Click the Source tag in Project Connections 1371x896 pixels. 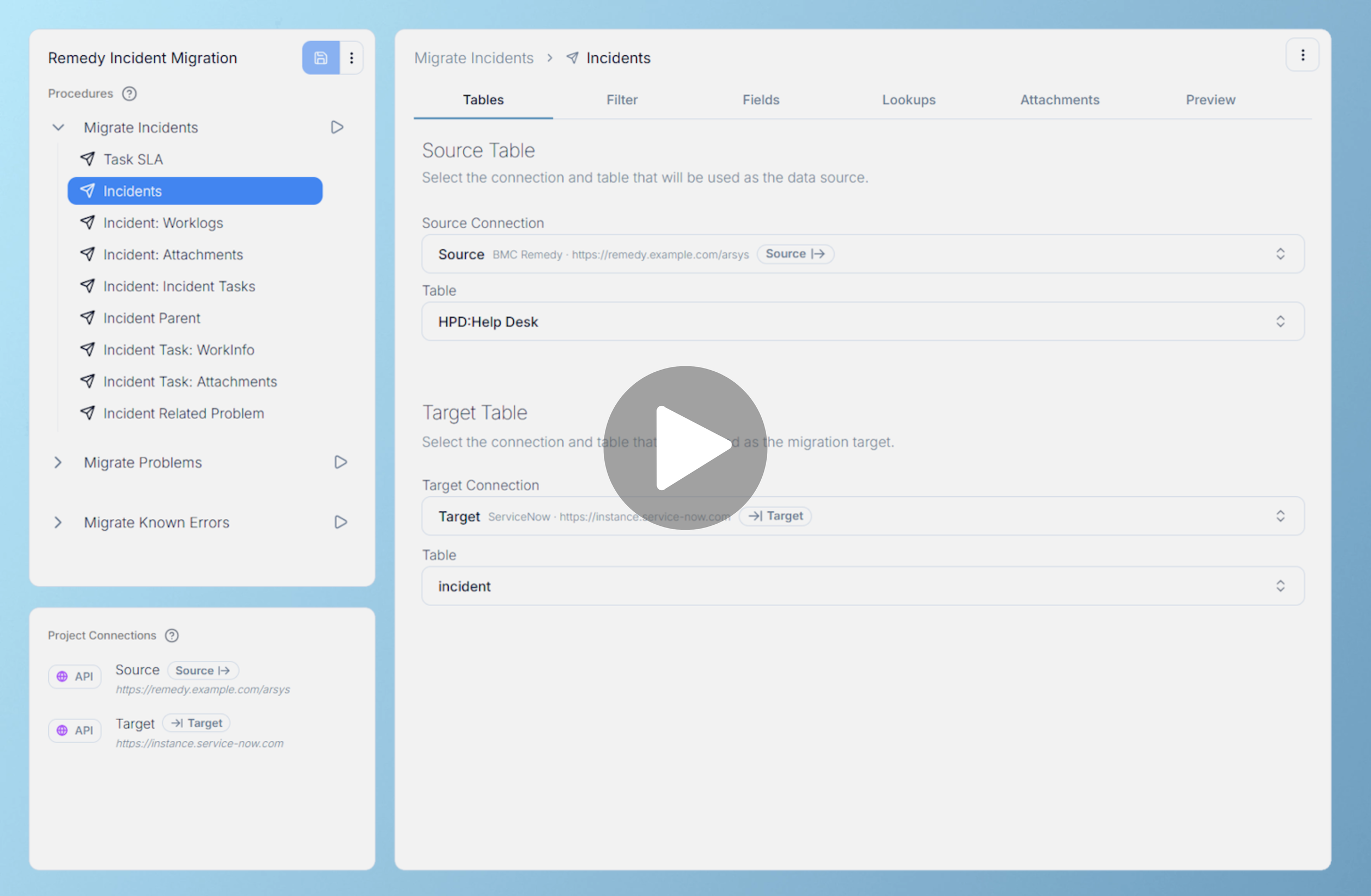click(203, 670)
